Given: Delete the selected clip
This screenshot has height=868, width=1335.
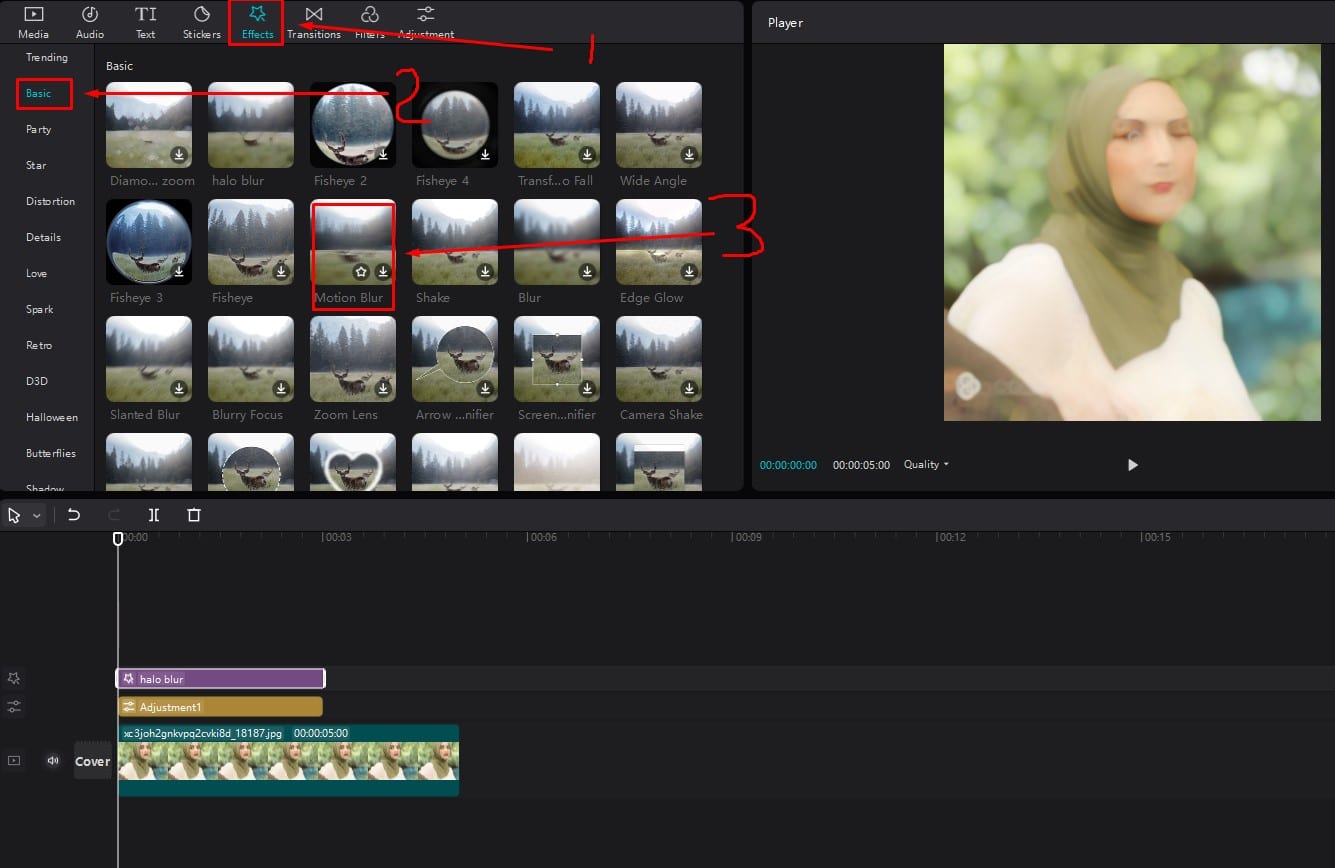Looking at the screenshot, I should tap(193, 514).
